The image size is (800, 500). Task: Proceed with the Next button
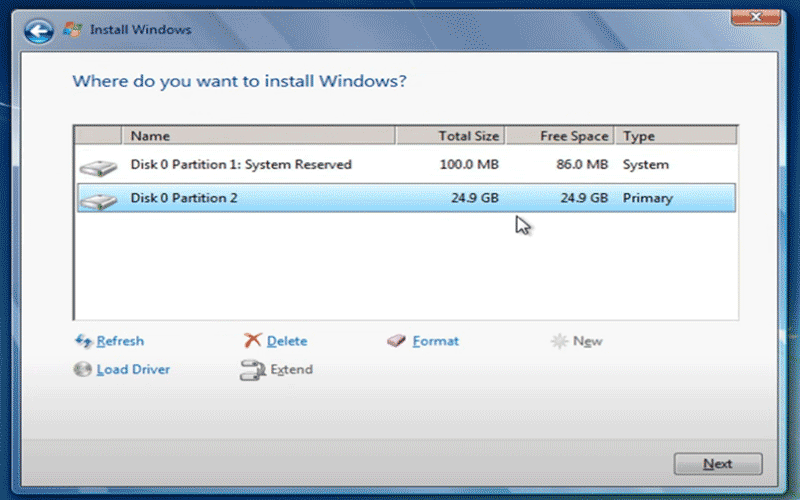(x=718, y=464)
